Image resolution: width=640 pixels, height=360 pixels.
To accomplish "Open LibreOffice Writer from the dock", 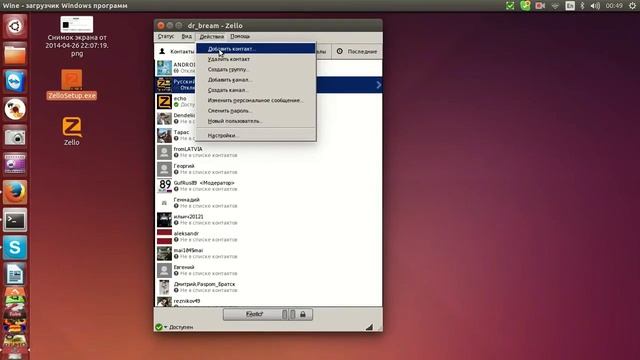I will coord(15,275).
